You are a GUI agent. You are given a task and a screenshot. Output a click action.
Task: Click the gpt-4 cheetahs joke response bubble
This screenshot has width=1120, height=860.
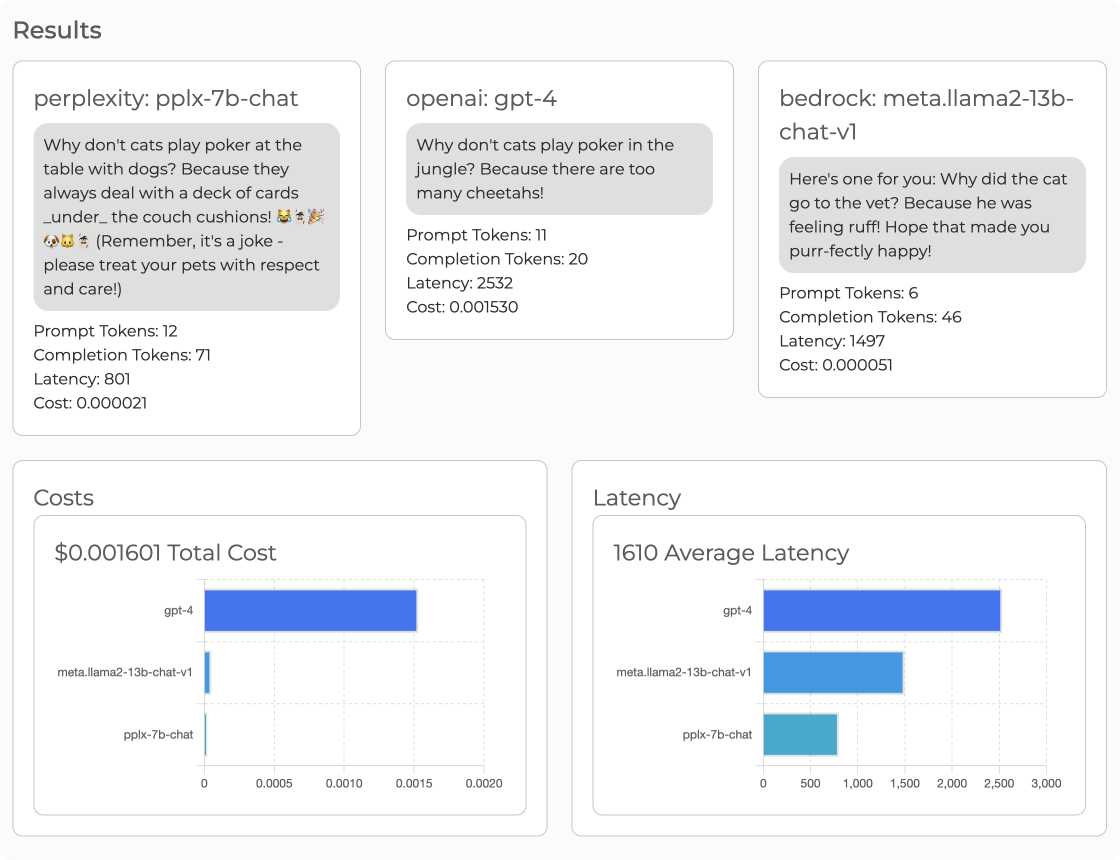tap(559, 169)
